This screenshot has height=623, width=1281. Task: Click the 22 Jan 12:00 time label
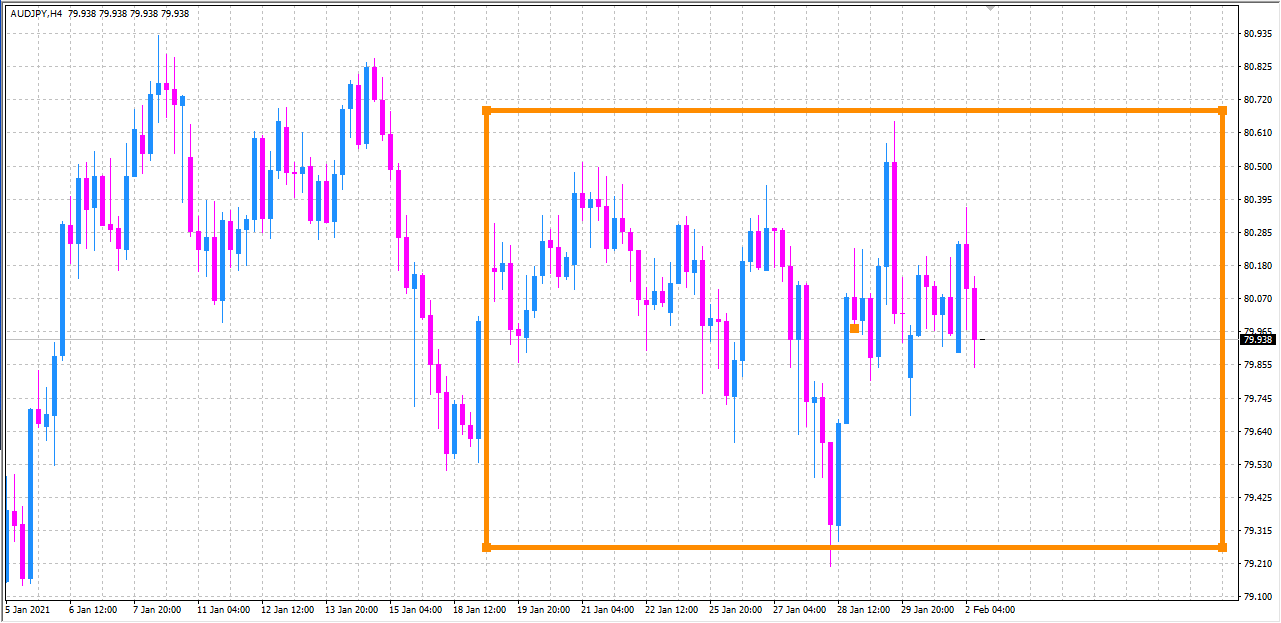pos(671,609)
